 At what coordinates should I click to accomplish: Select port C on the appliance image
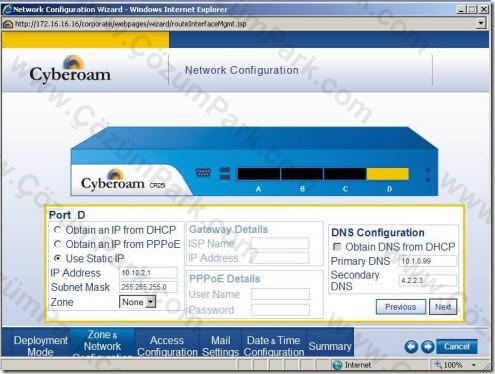click(x=345, y=174)
